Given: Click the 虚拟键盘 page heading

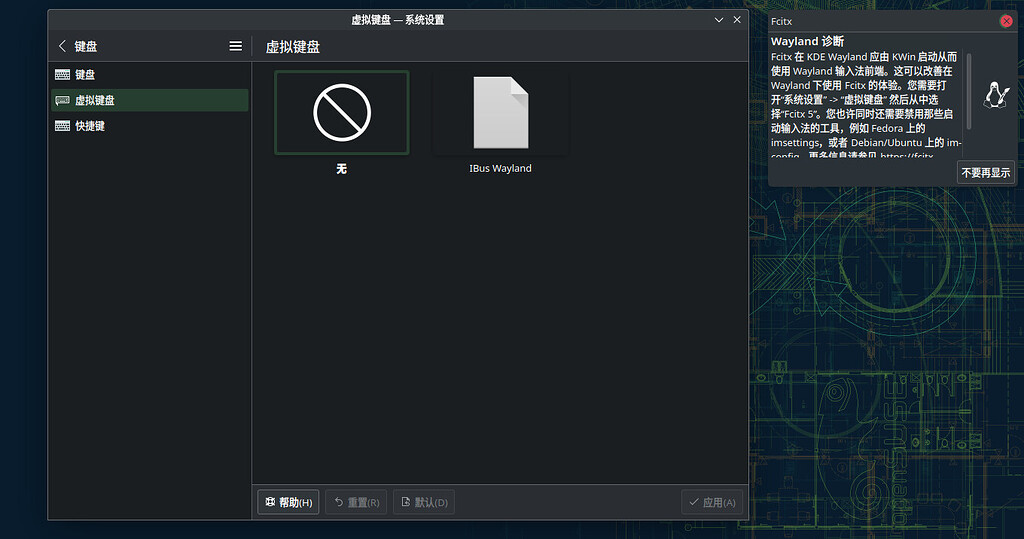Looking at the screenshot, I should tap(293, 47).
